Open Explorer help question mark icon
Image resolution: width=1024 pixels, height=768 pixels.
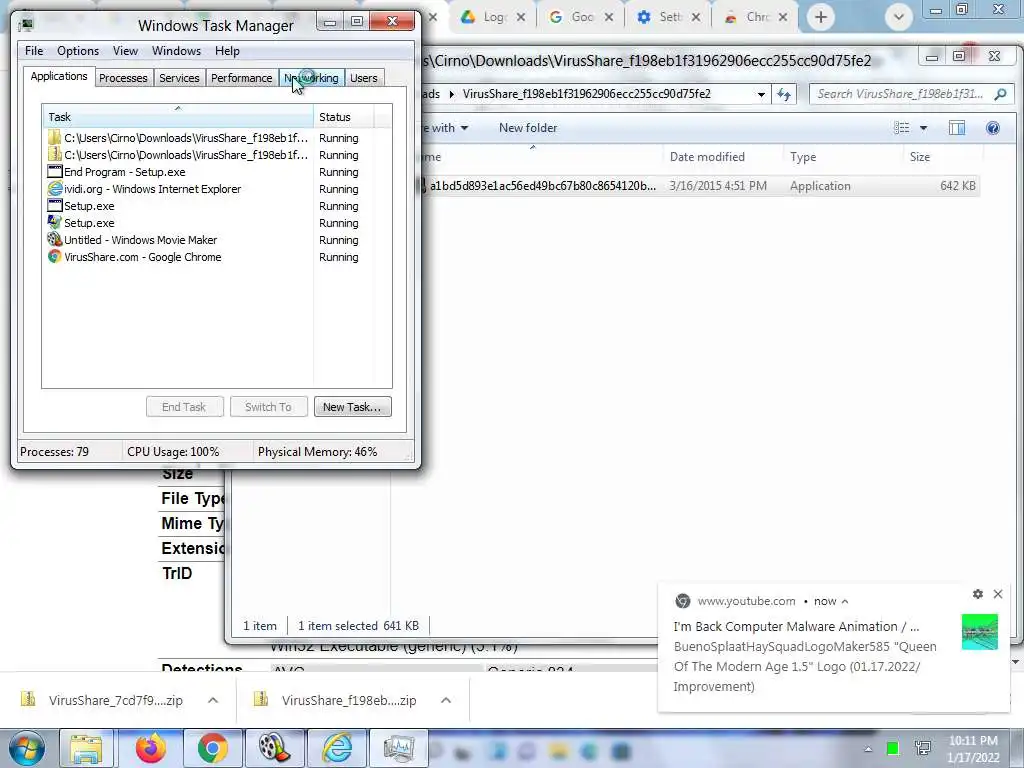tap(993, 128)
